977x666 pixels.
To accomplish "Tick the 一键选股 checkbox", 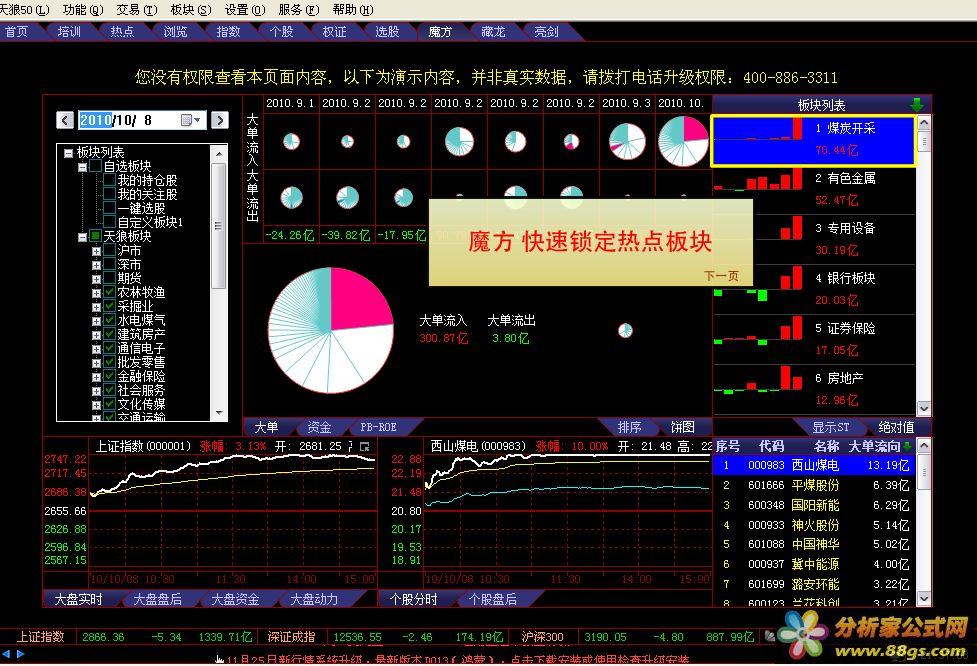I will pyautogui.click(x=110, y=208).
